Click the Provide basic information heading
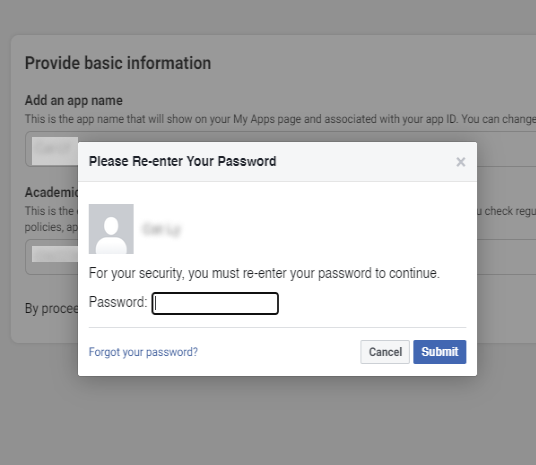The image size is (536, 465). click(118, 63)
